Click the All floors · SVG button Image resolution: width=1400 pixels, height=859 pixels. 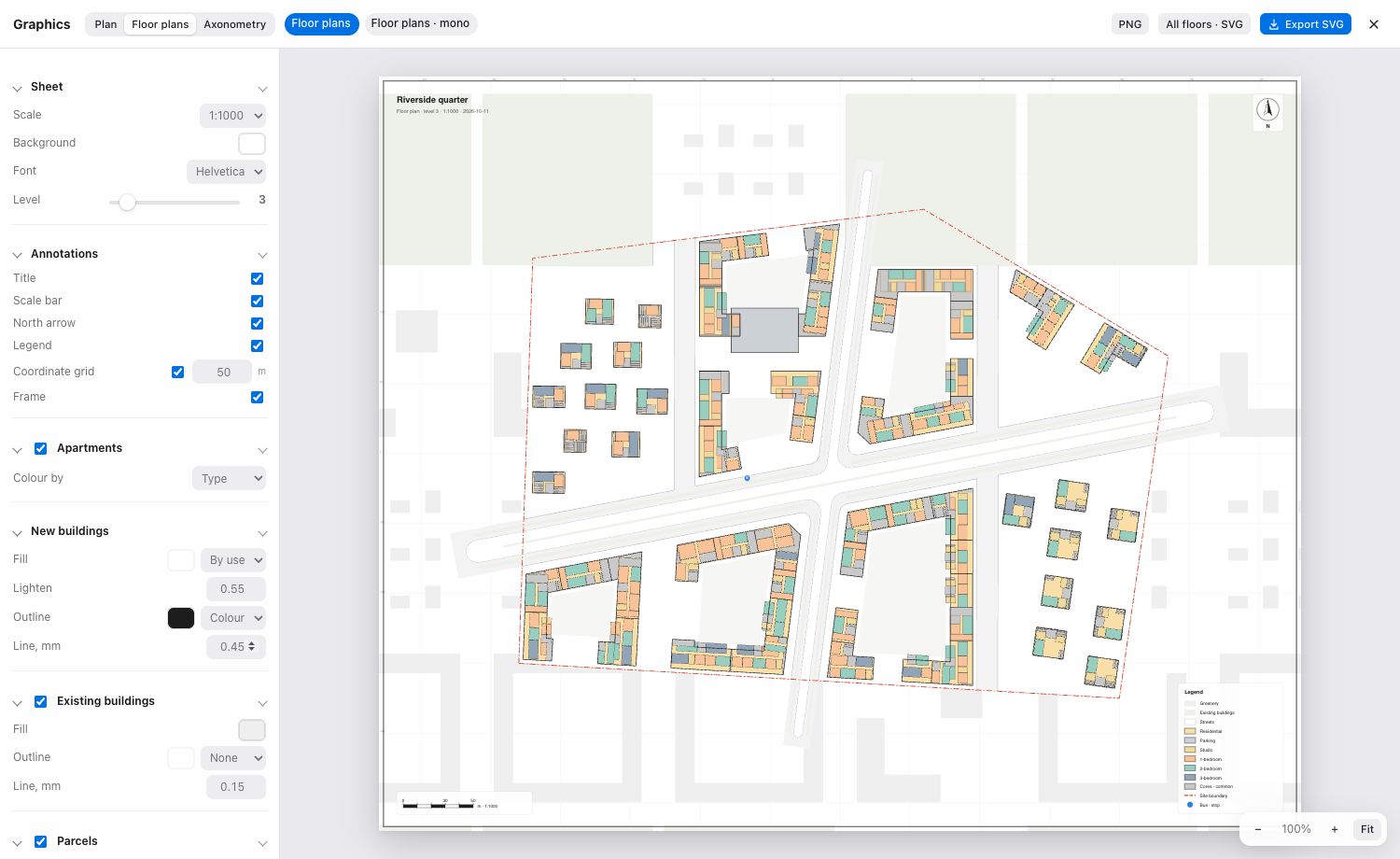pos(1204,24)
